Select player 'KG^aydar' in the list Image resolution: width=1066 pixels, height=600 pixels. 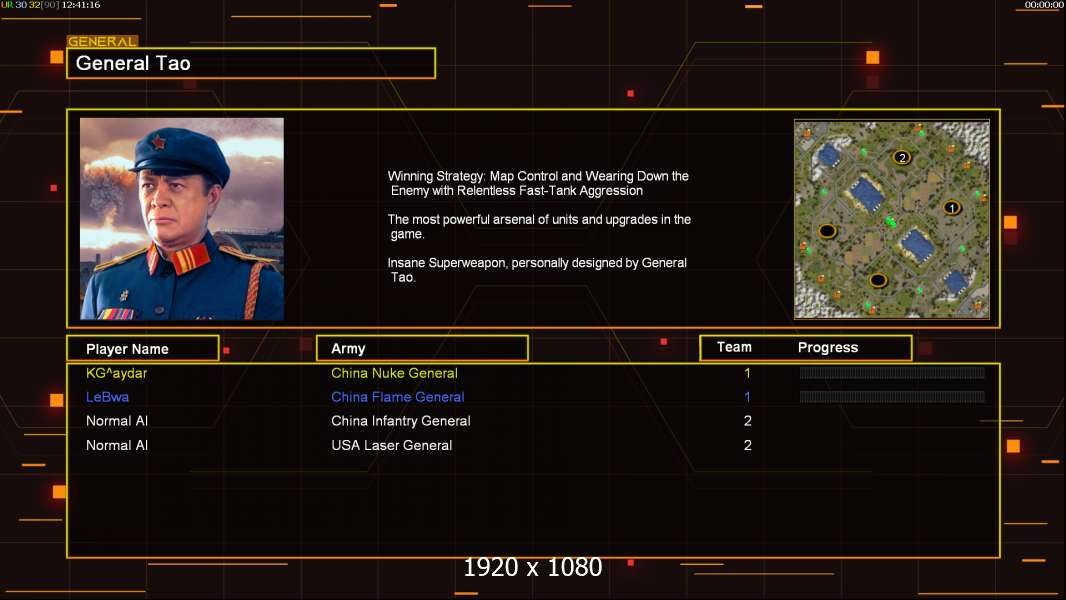(x=116, y=373)
